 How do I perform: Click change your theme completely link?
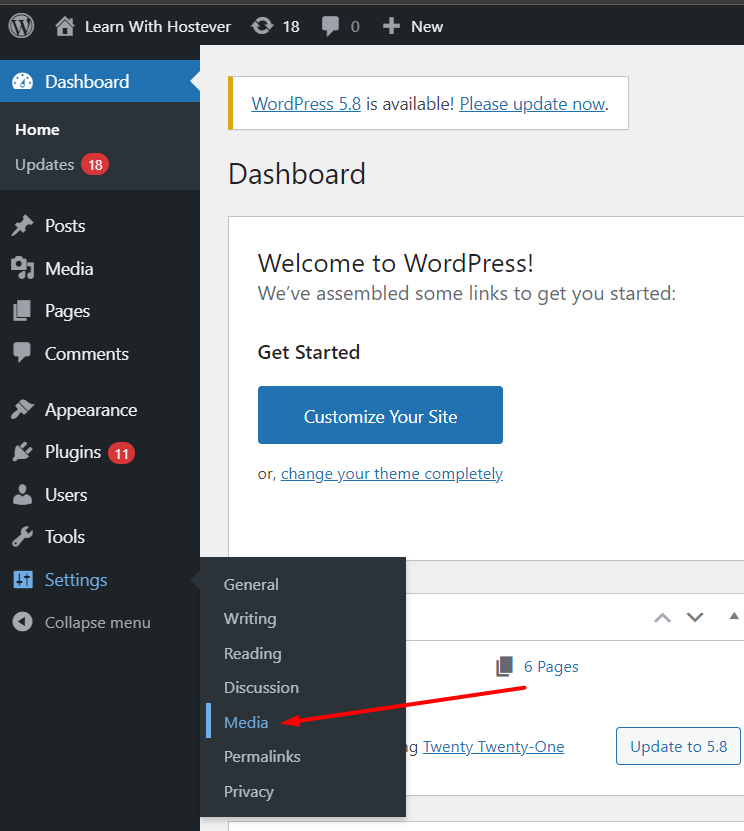(392, 474)
